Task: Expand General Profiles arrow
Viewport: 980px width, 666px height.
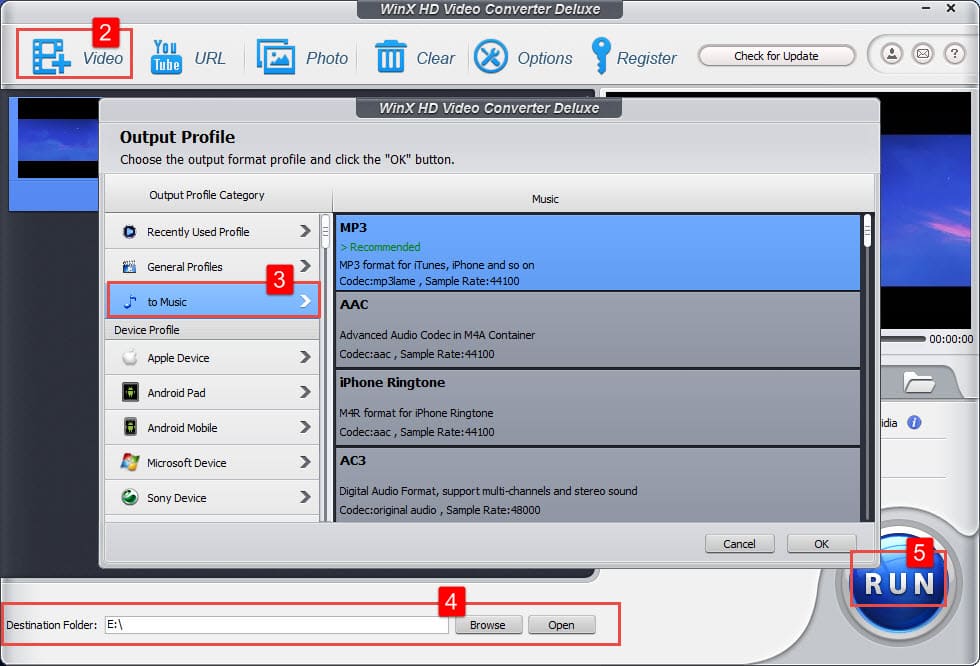Action: (x=305, y=266)
